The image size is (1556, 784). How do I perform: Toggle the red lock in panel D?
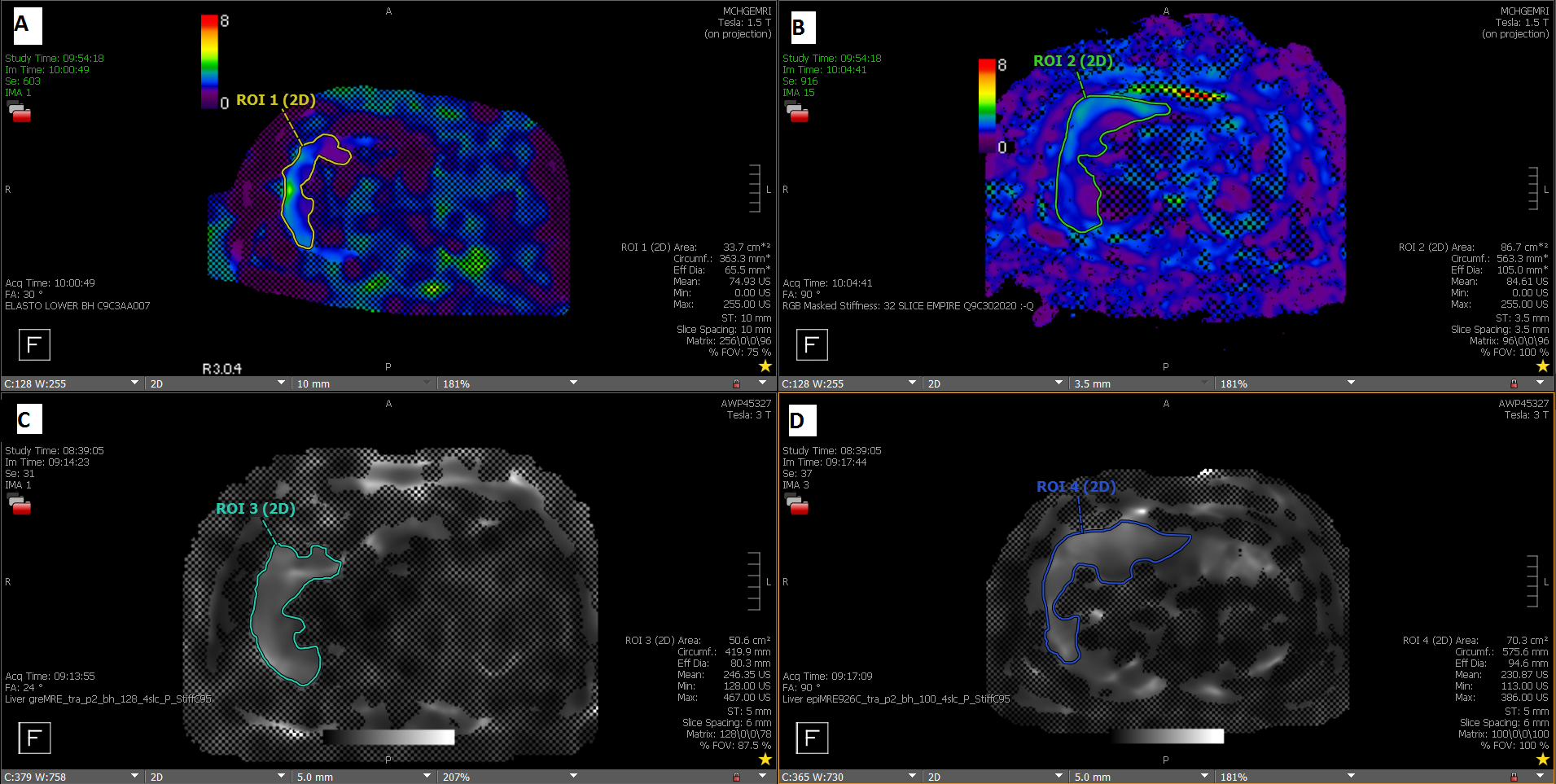pyautogui.click(x=1514, y=777)
